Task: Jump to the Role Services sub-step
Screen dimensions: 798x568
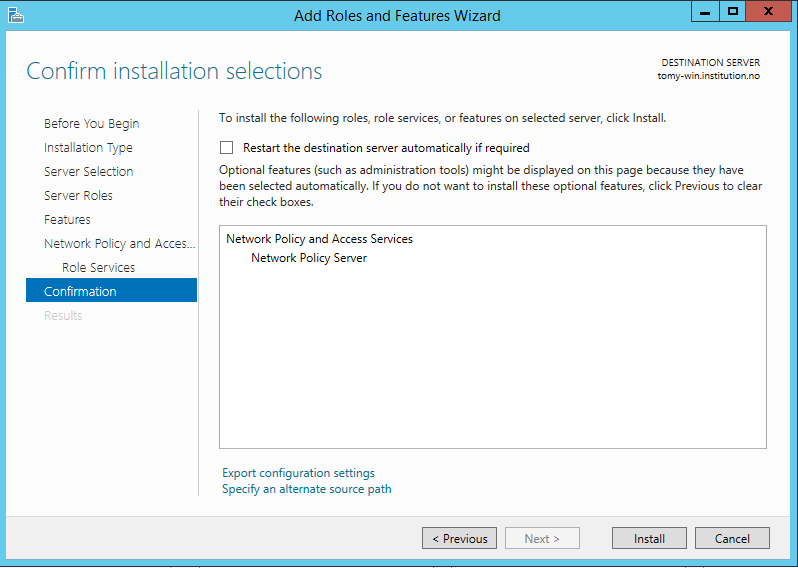Action: pyautogui.click(x=98, y=268)
